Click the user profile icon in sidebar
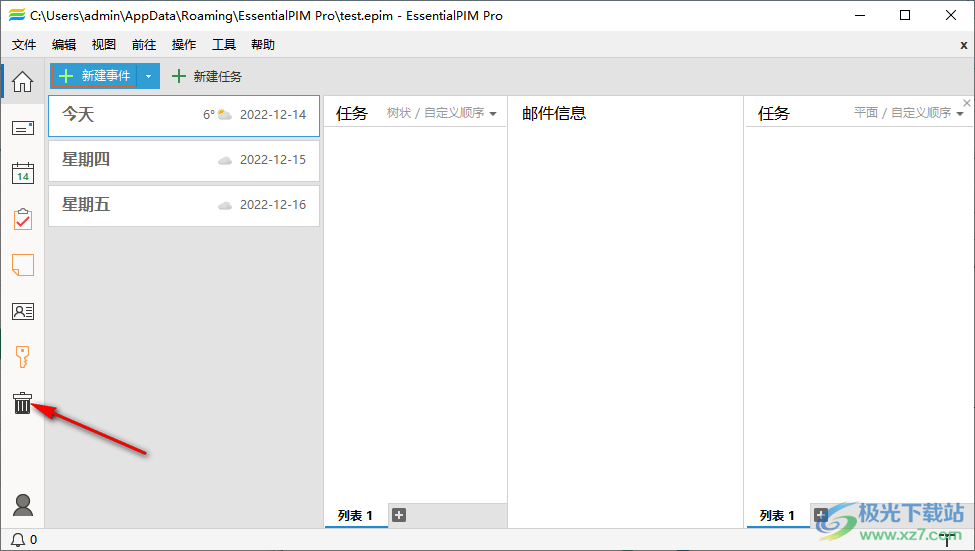The width and height of the screenshot is (975, 551). pos(23,505)
